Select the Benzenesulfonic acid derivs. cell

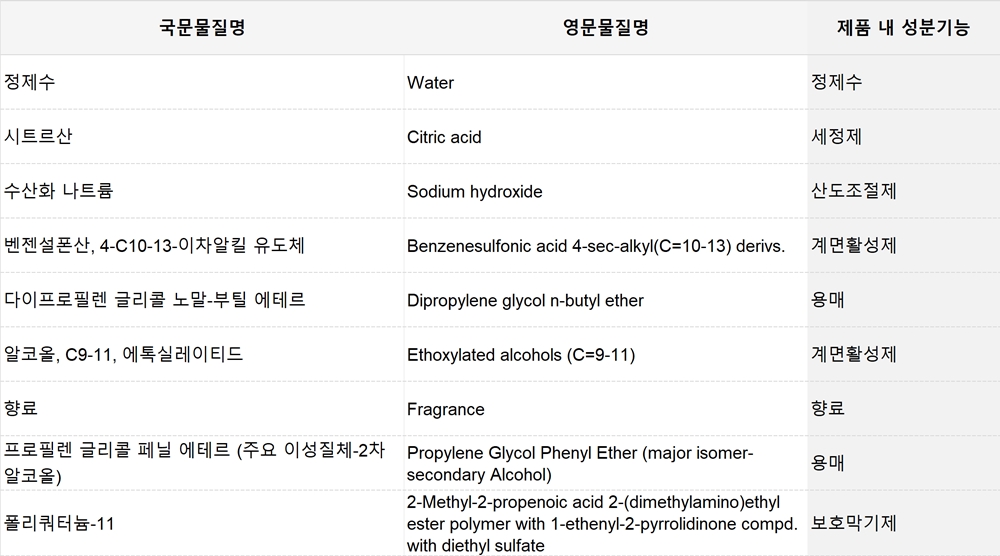tap(605, 245)
